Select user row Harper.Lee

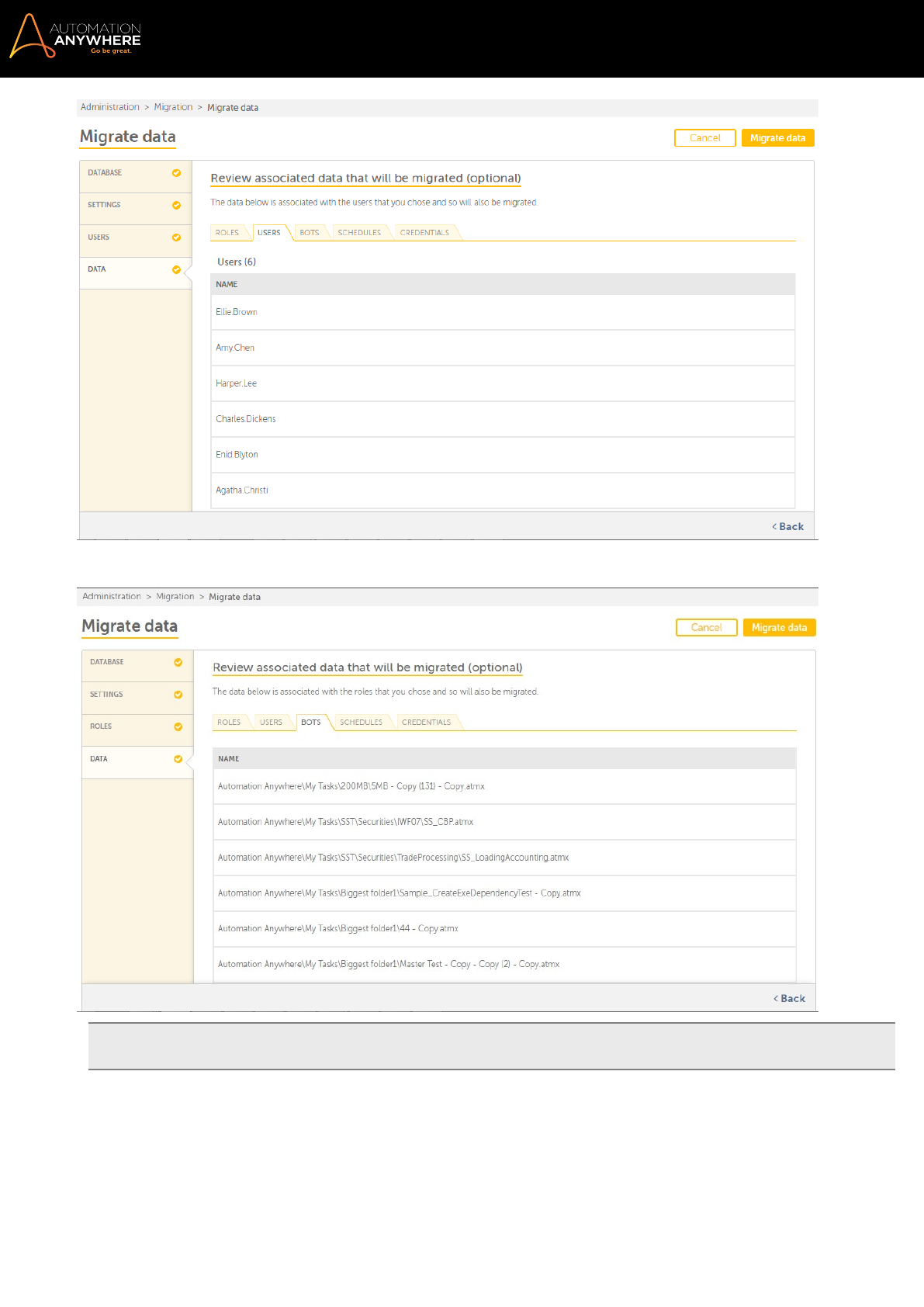(503, 383)
